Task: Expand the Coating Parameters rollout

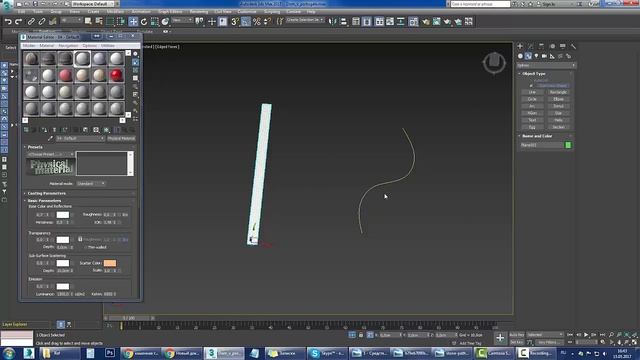Action: point(46,193)
